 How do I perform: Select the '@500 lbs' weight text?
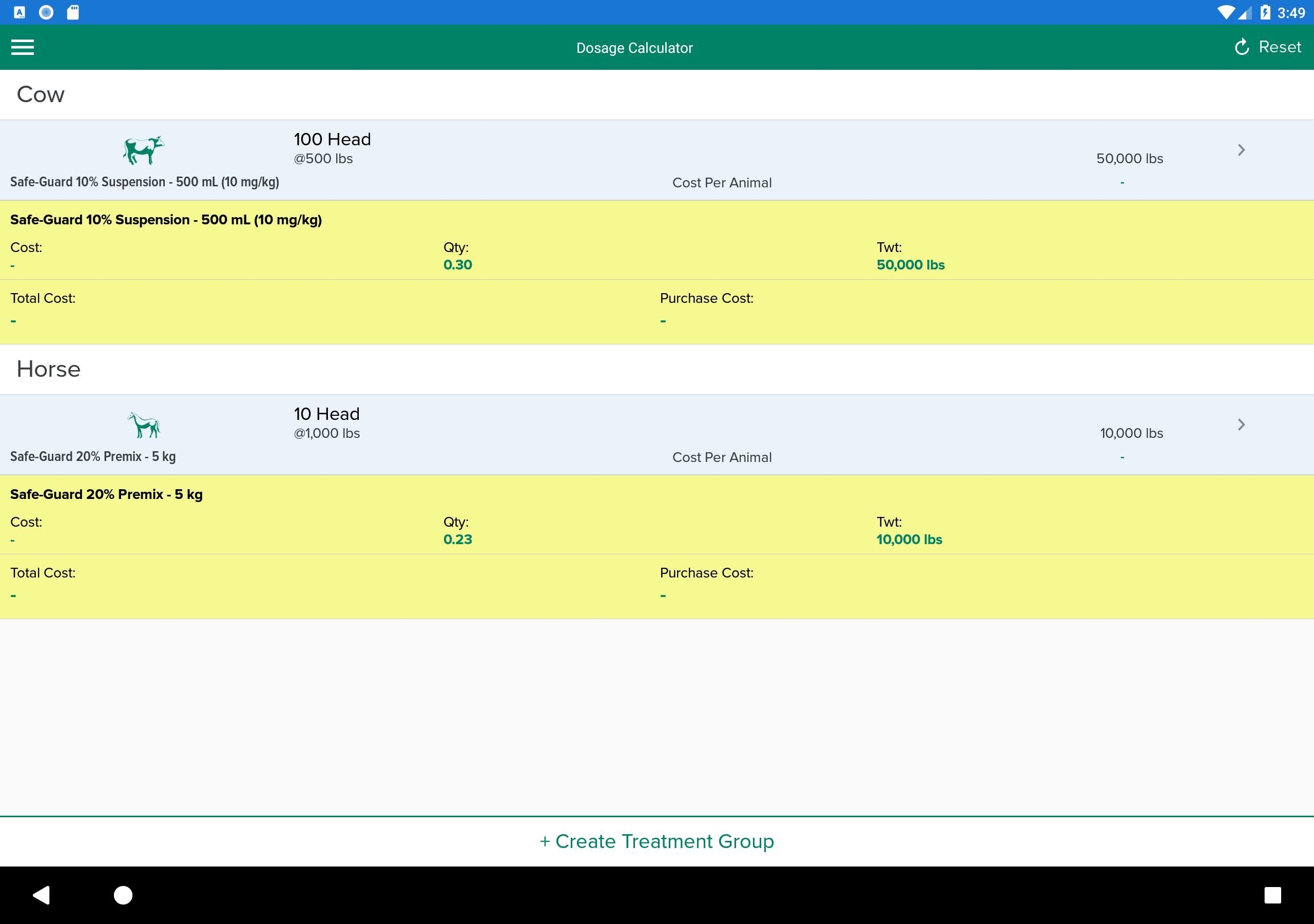point(323,159)
